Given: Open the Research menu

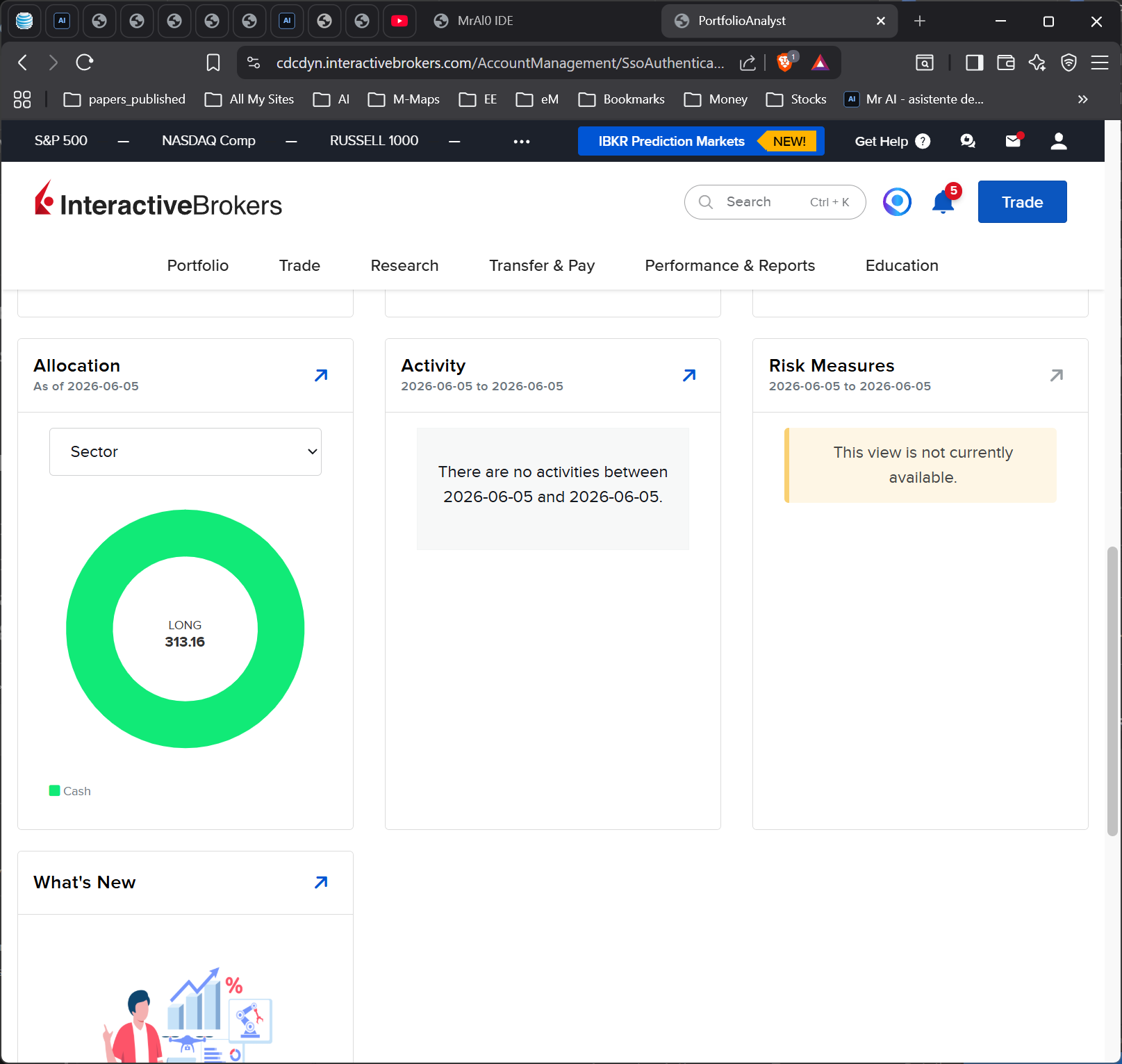Looking at the screenshot, I should click(x=404, y=265).
